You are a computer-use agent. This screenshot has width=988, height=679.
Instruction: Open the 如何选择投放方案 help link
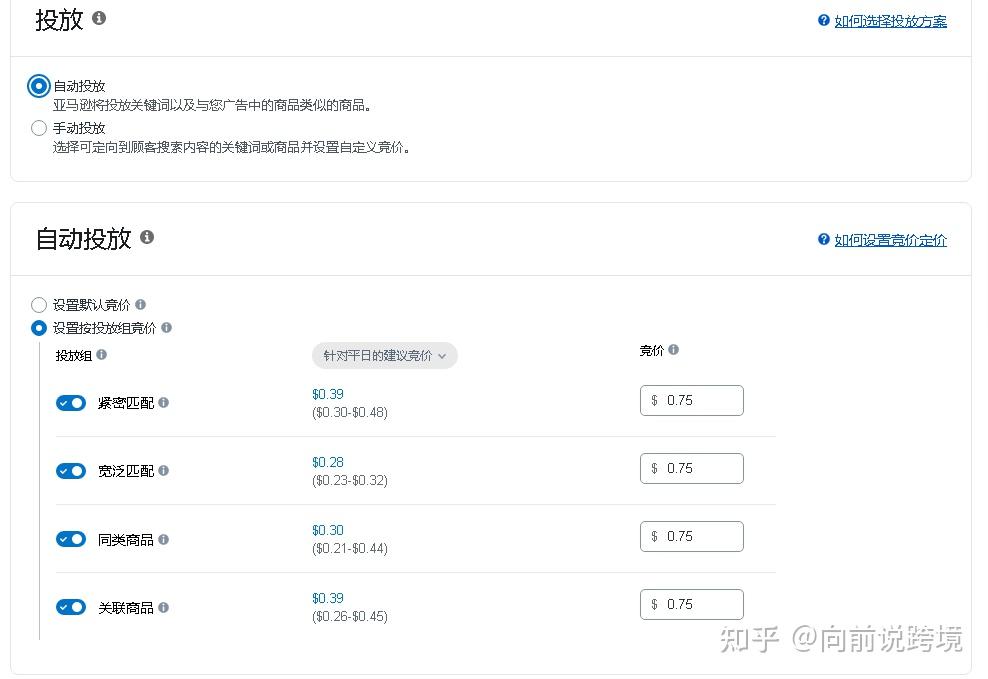890,21
